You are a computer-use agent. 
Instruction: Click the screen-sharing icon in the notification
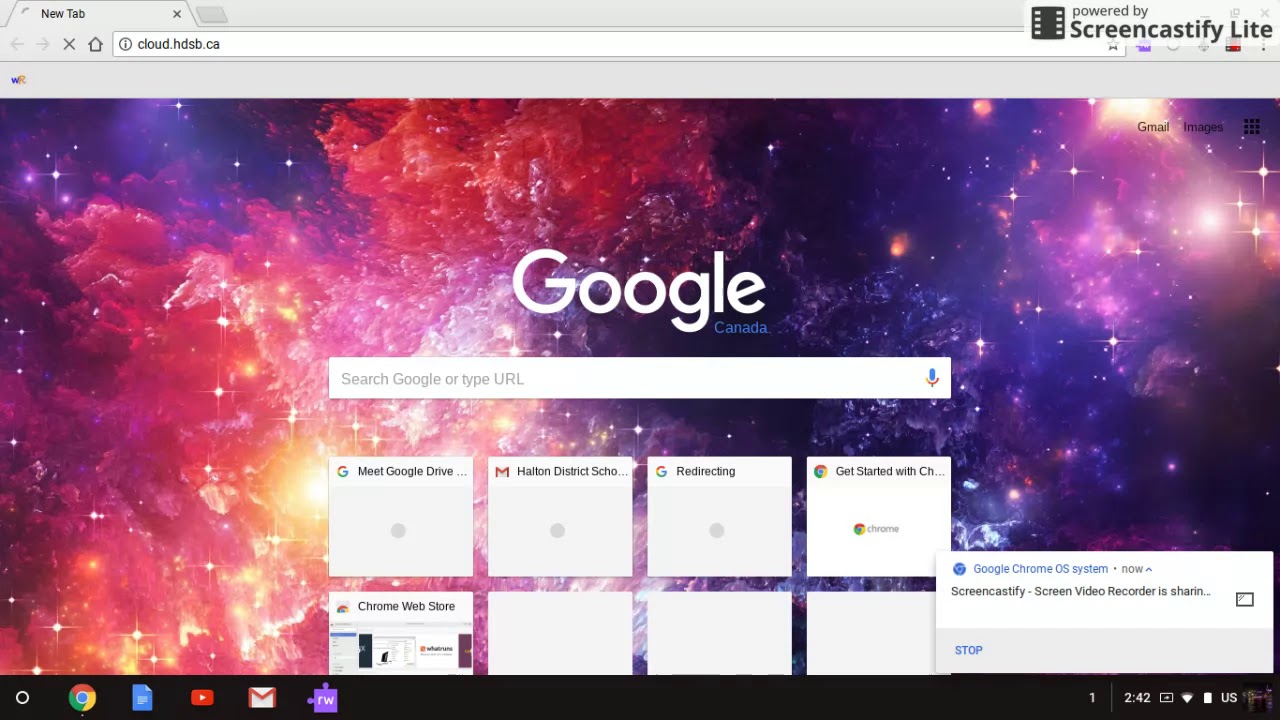(1245, 599)
